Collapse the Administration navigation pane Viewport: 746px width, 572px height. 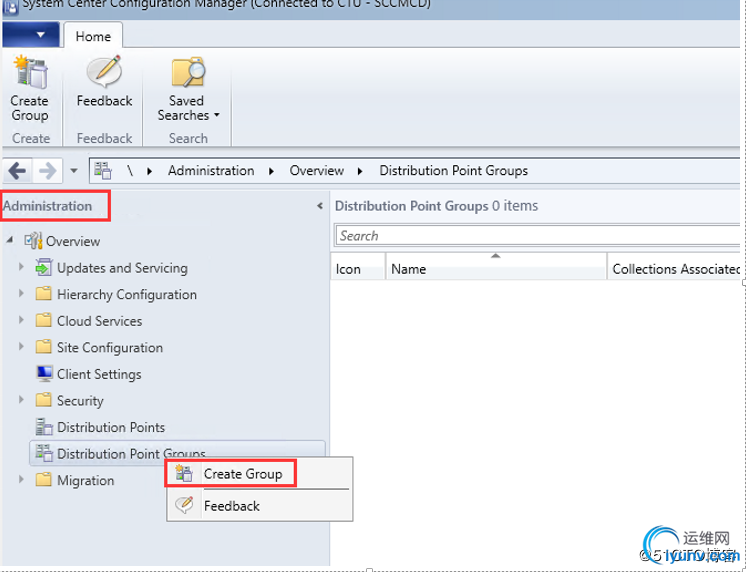point(320,206)
